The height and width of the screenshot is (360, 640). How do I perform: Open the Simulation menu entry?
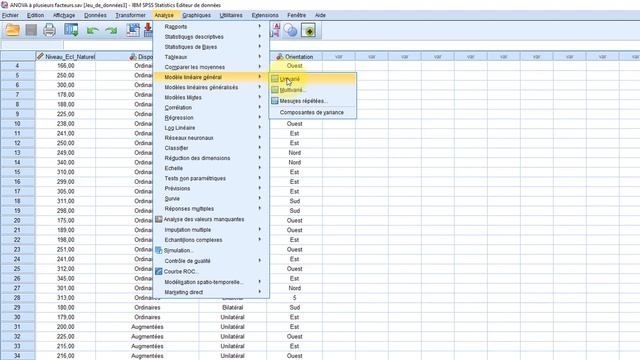pyautogui.click(x=211, y=250)
